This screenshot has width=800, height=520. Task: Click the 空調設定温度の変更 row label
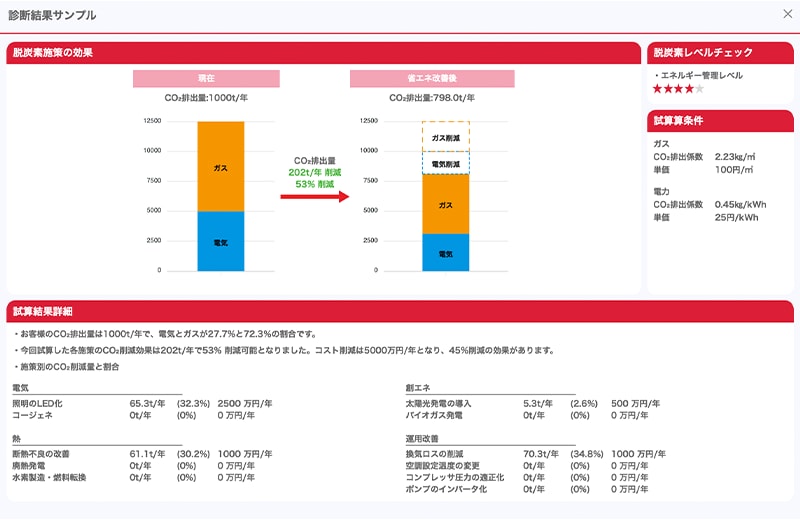tap(442, 466)
